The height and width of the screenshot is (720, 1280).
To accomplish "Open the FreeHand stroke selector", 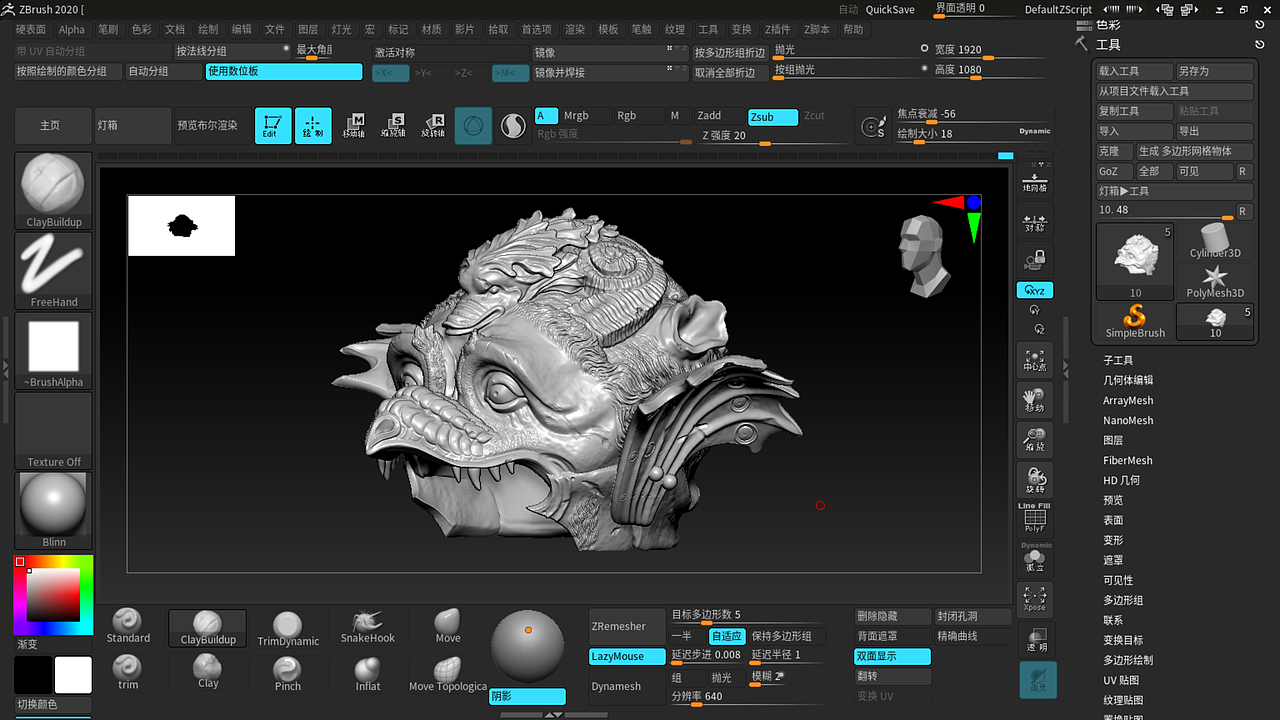I will tap(54, 271).
